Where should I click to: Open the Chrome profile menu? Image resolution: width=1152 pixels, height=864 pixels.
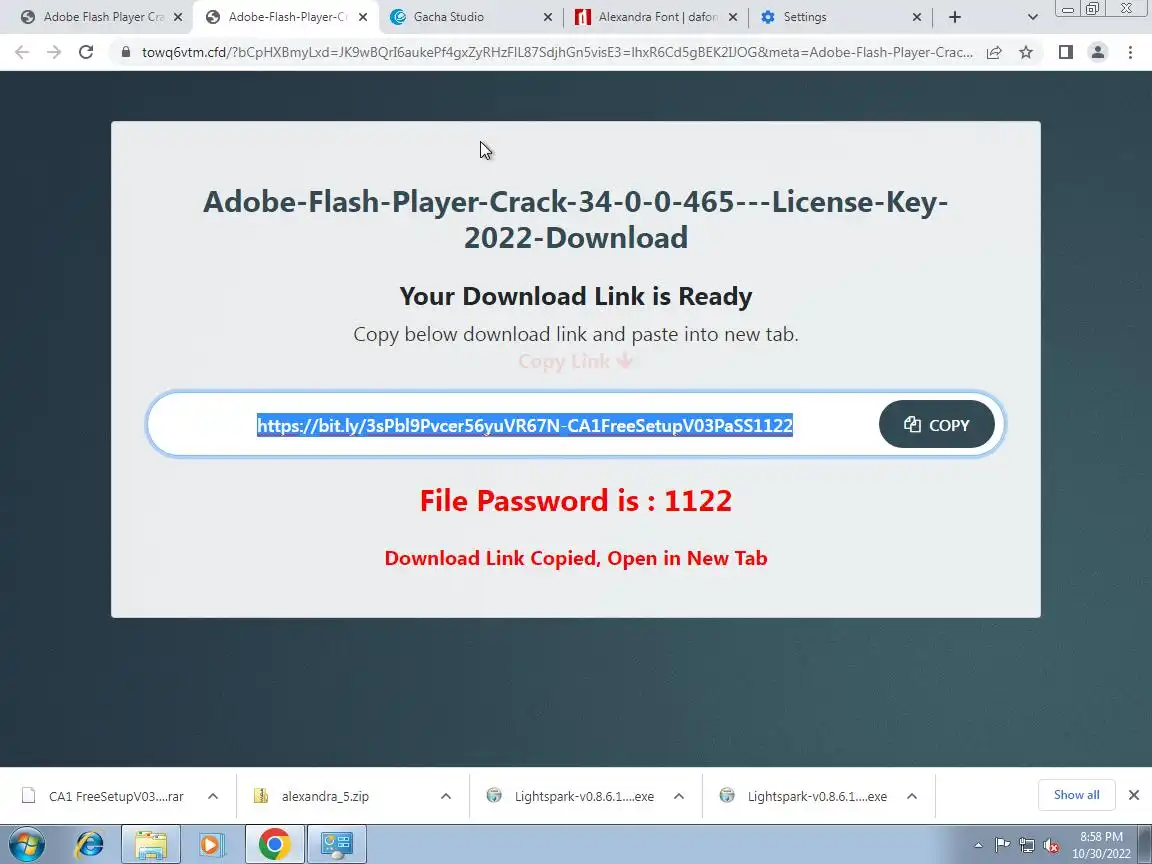(1098, 52)
